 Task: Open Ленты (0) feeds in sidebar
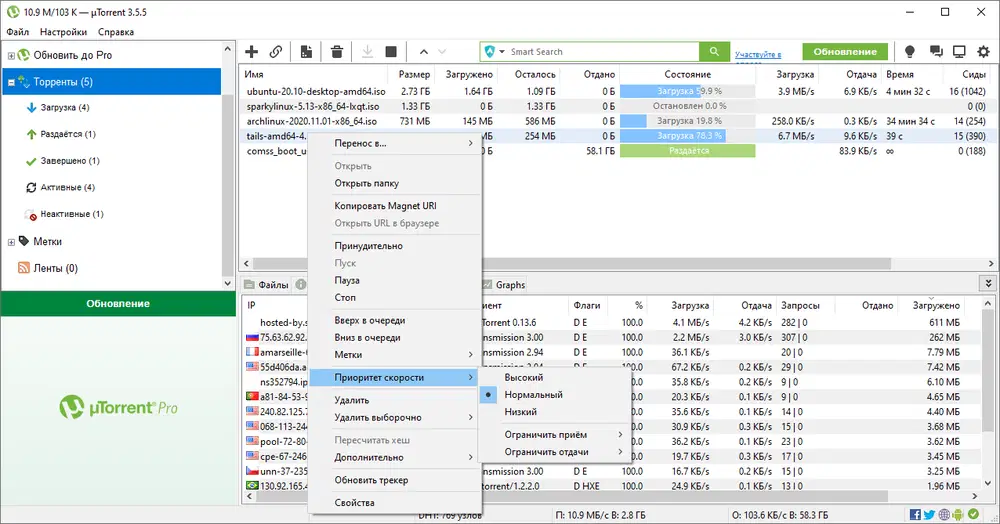click(55, 268)
